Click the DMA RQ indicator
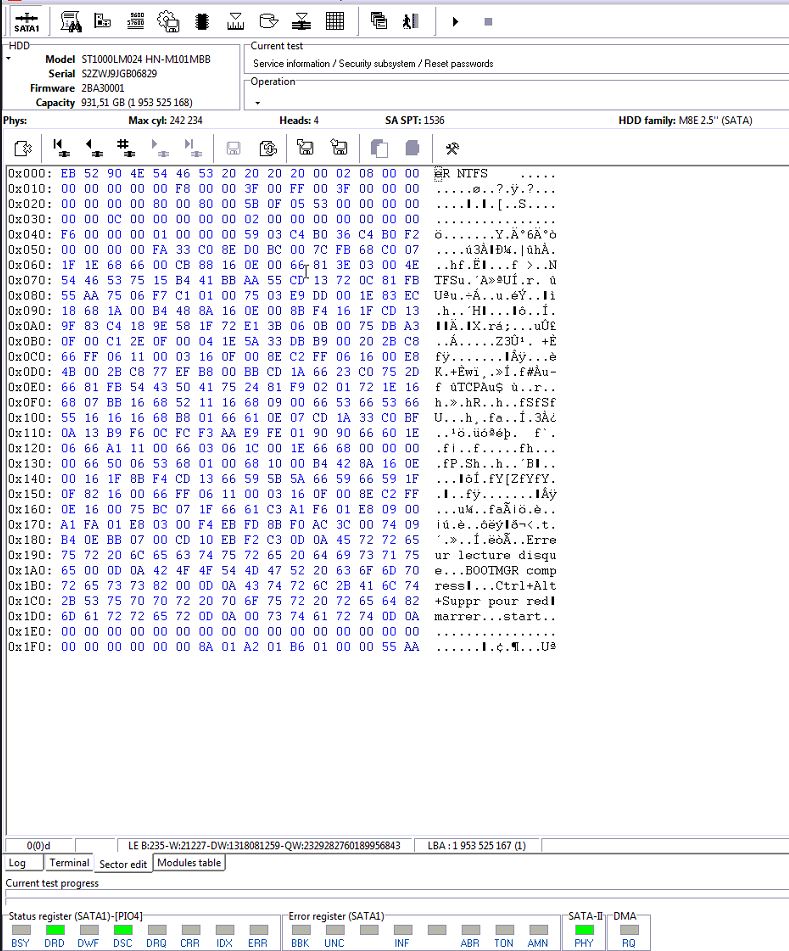The width and height of the screenshot is (789, 951). click(x=629, y=930)
